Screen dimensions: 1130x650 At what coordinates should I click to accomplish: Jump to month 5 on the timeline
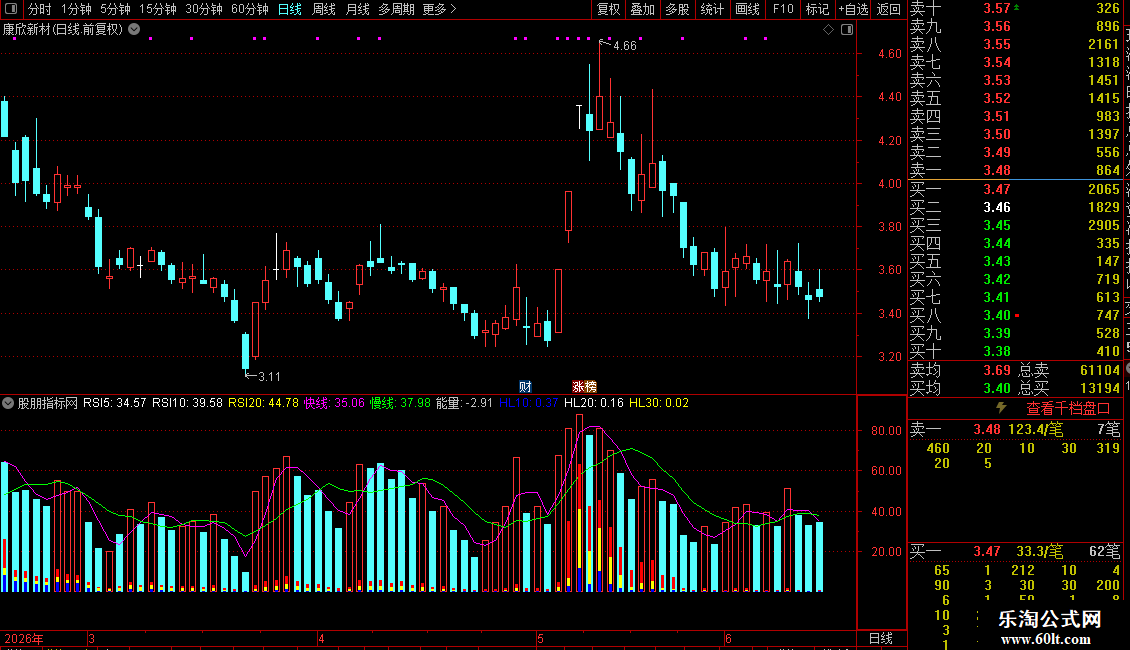pos(540,638)
